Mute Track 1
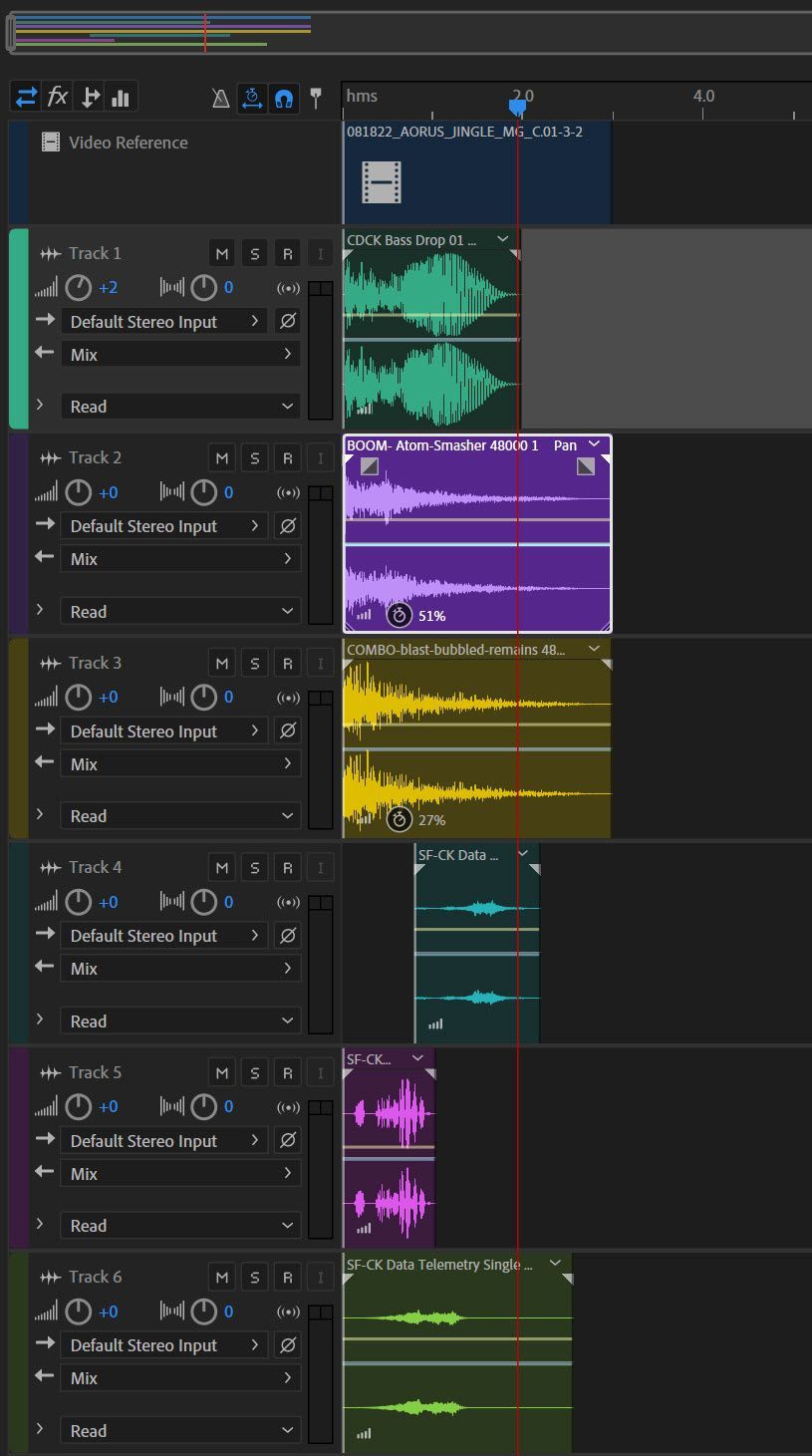Image resolution: width=812 pixels, height=1456 pixels. (x=222, y=254)
